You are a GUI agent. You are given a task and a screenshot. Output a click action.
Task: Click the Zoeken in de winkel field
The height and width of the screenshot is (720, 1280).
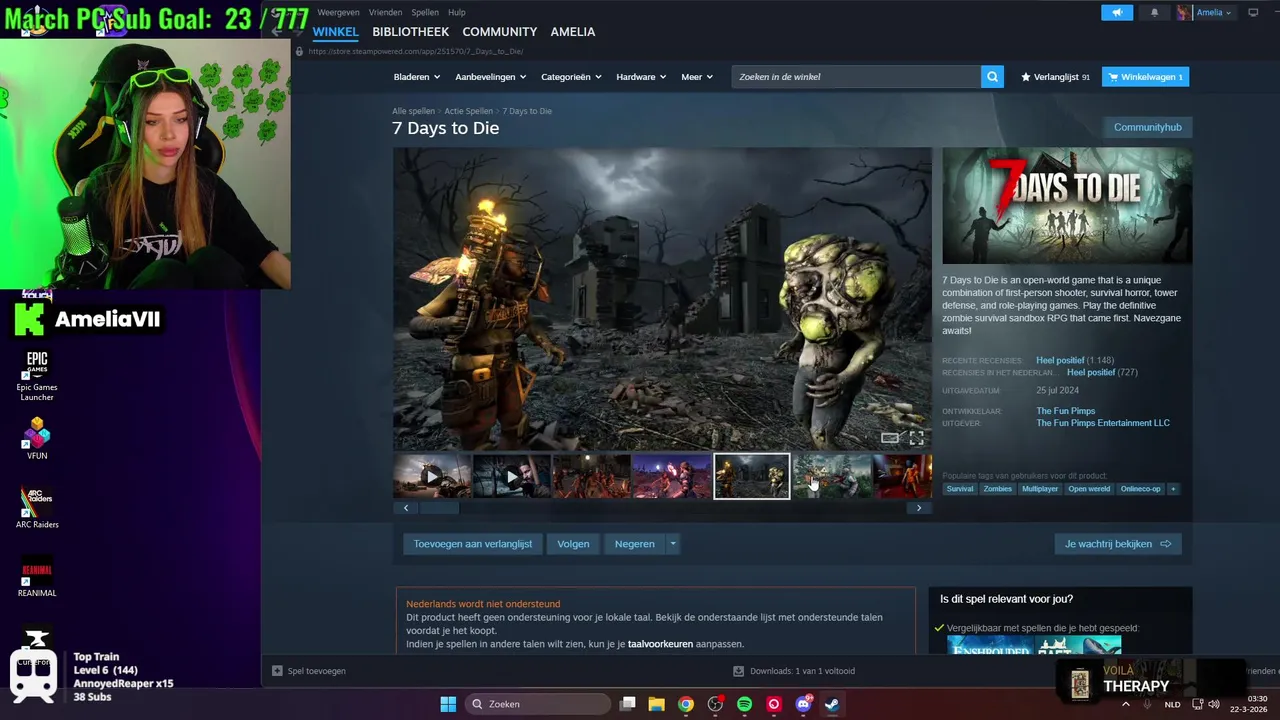pos(856,77)
